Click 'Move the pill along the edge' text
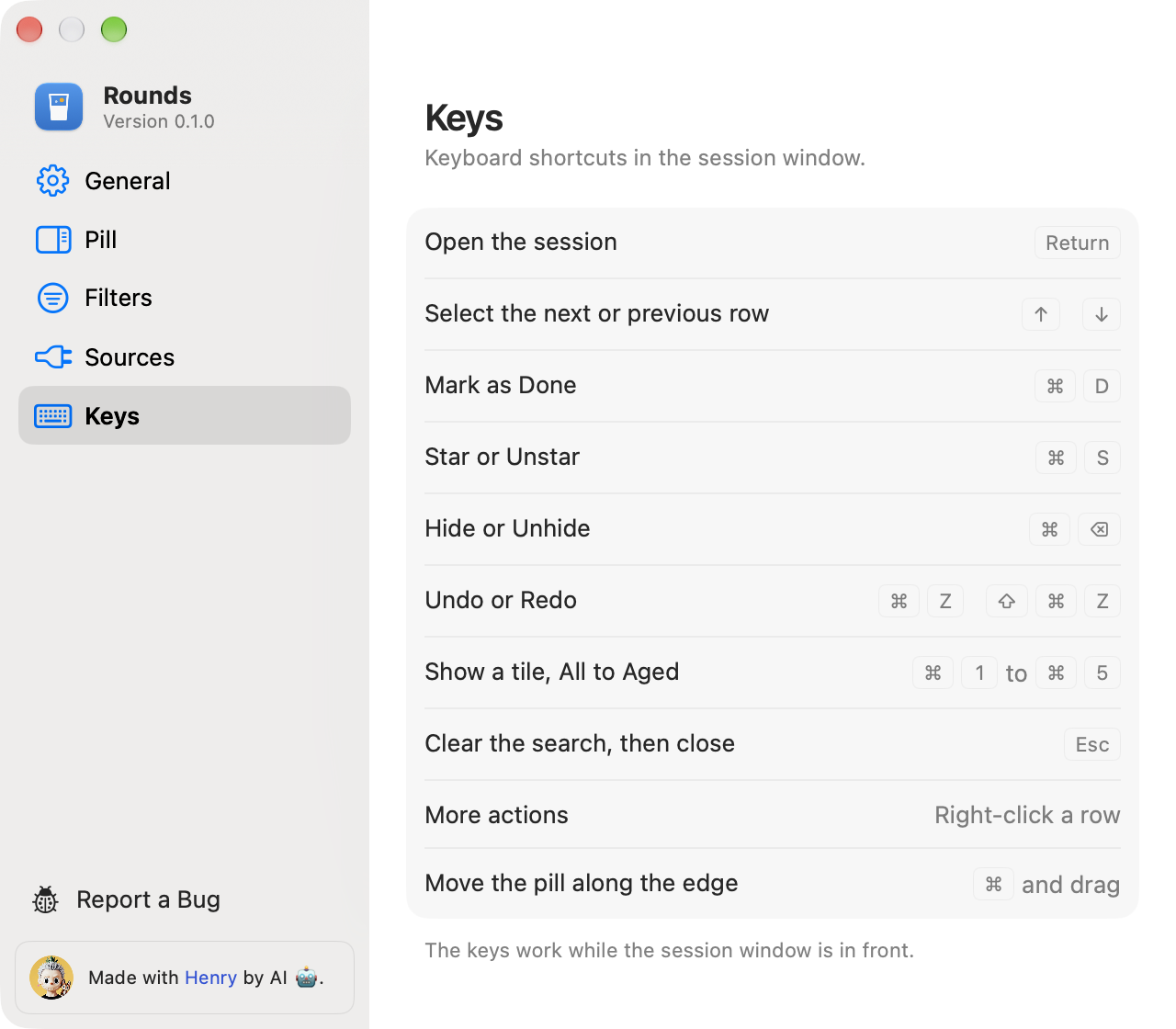This screenshot has width=1176, height=1029. point(582,883)
